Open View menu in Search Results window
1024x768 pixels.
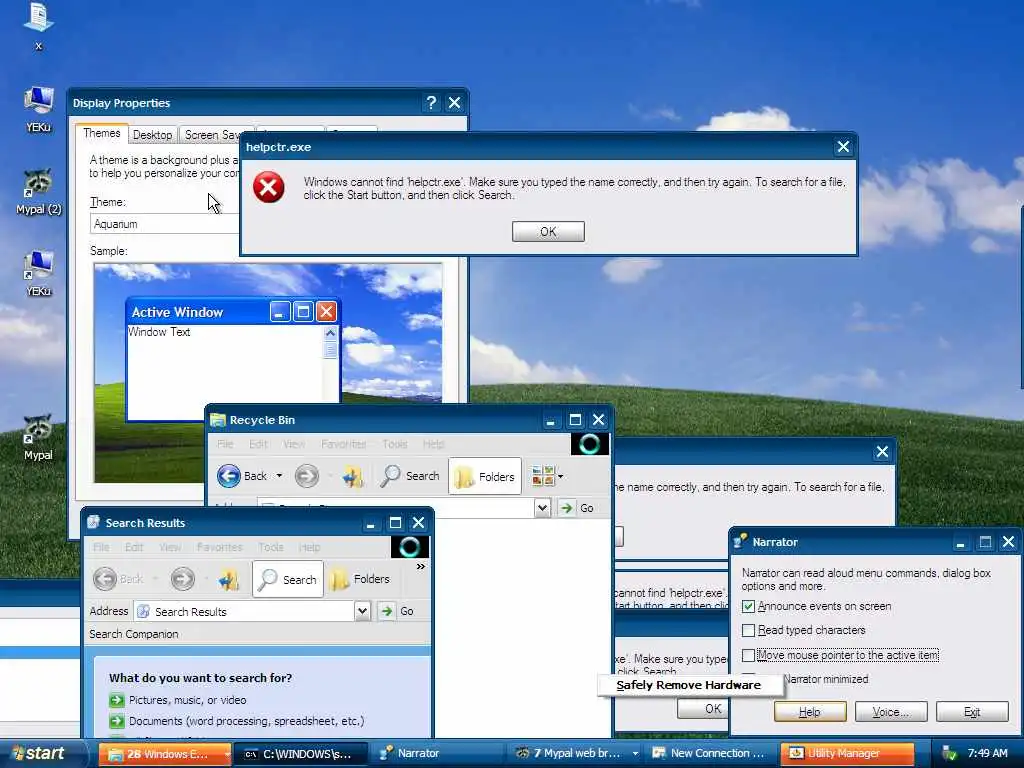(x=170, y=547)
